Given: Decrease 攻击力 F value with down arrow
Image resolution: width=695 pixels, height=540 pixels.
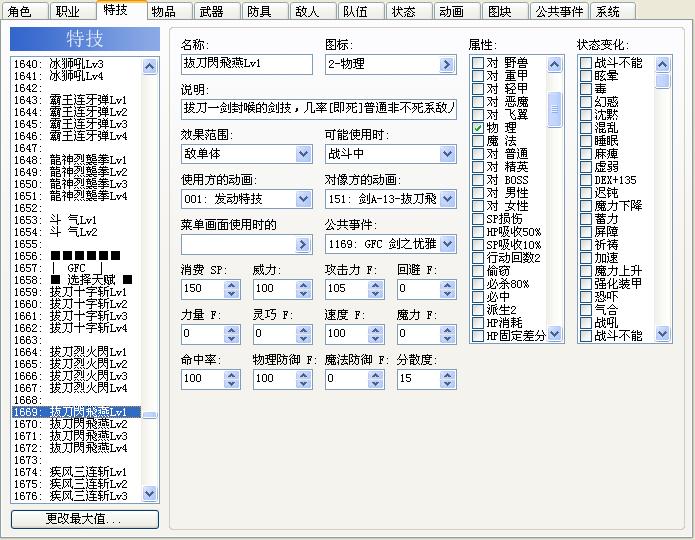Looking at the screenshot, I should coord(375,293).
